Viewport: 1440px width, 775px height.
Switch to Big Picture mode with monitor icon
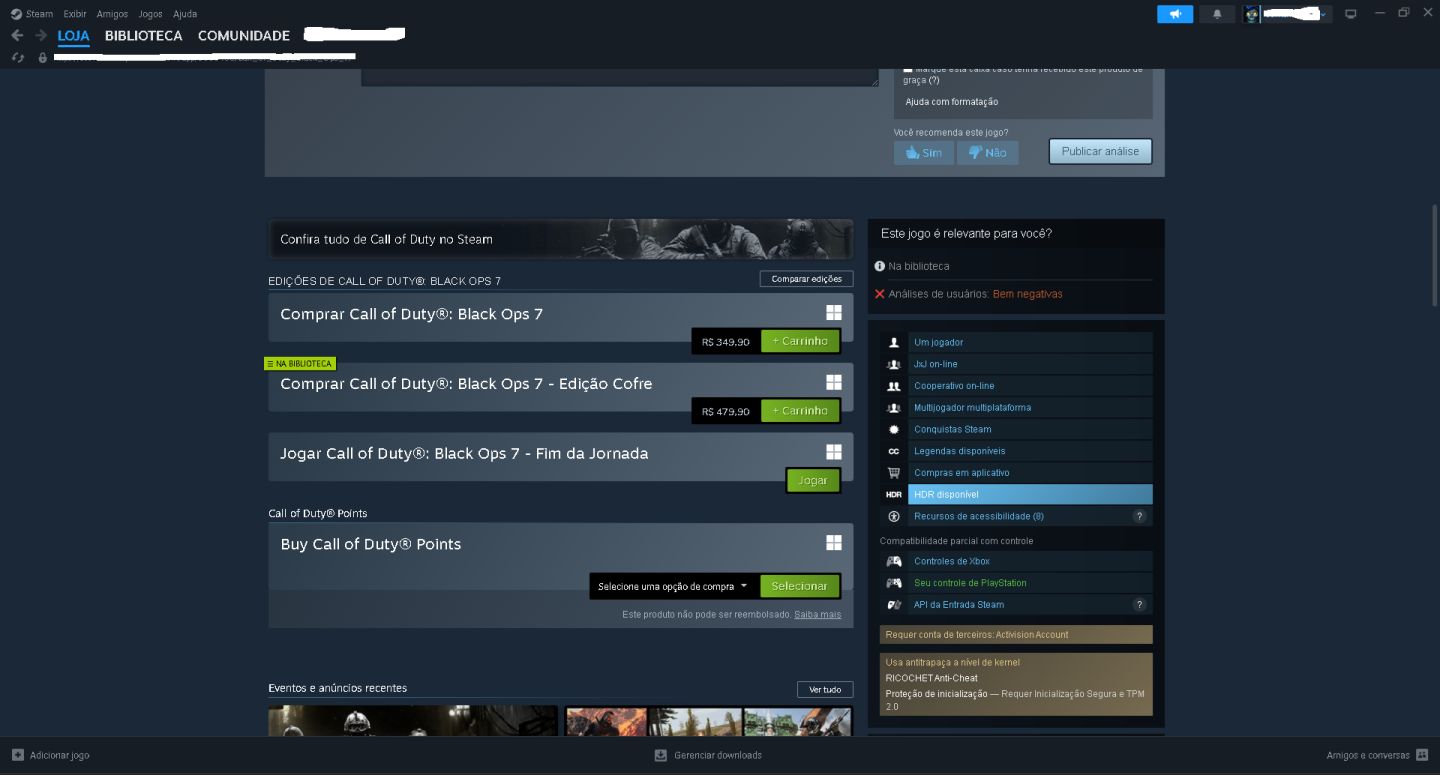click(x=1351, y=14)
